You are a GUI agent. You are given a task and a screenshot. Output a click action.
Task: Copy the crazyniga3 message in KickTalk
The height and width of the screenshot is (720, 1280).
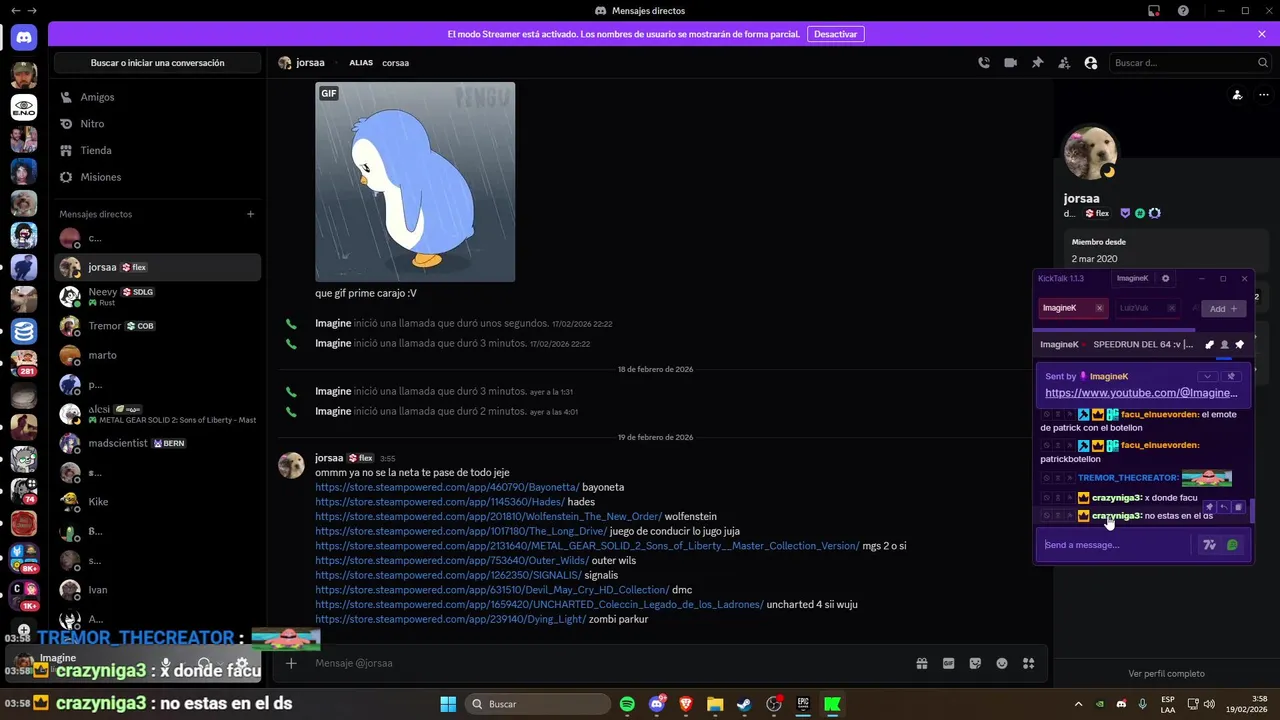pyautogui.click(x=1237, y=507)
